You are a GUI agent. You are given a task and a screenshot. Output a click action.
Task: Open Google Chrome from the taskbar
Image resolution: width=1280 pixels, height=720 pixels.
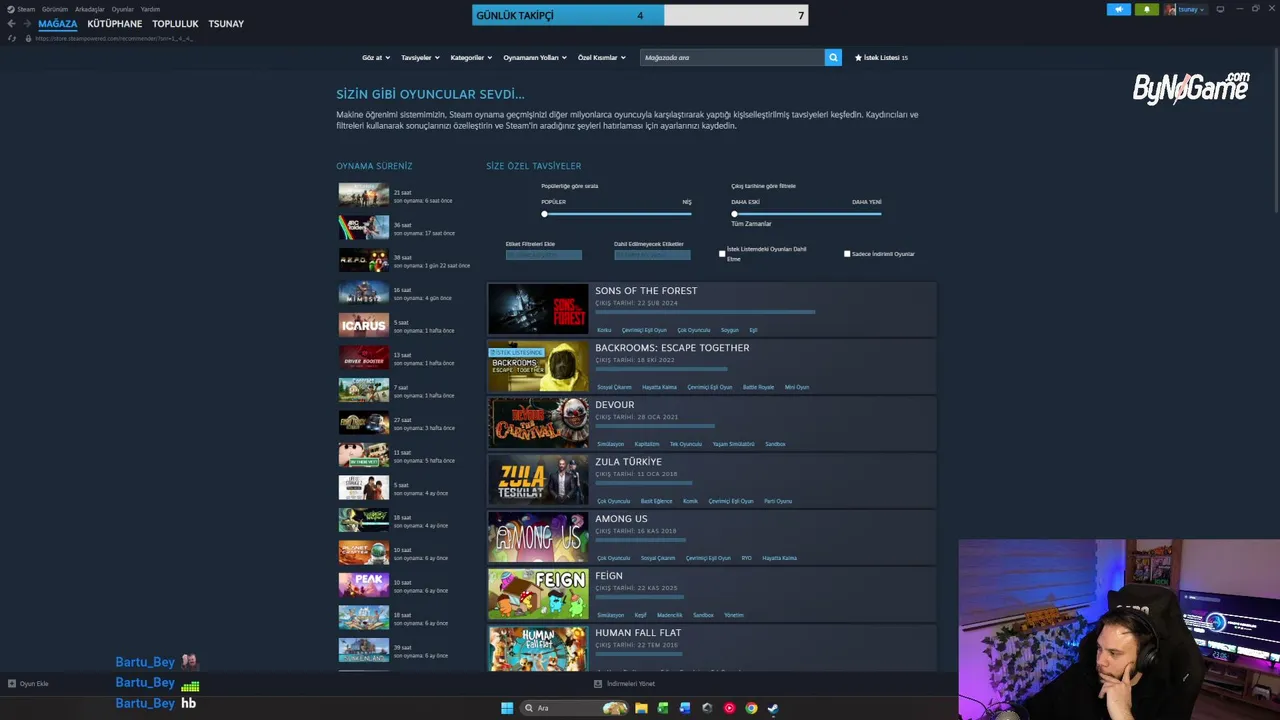[x=751, y=708]
